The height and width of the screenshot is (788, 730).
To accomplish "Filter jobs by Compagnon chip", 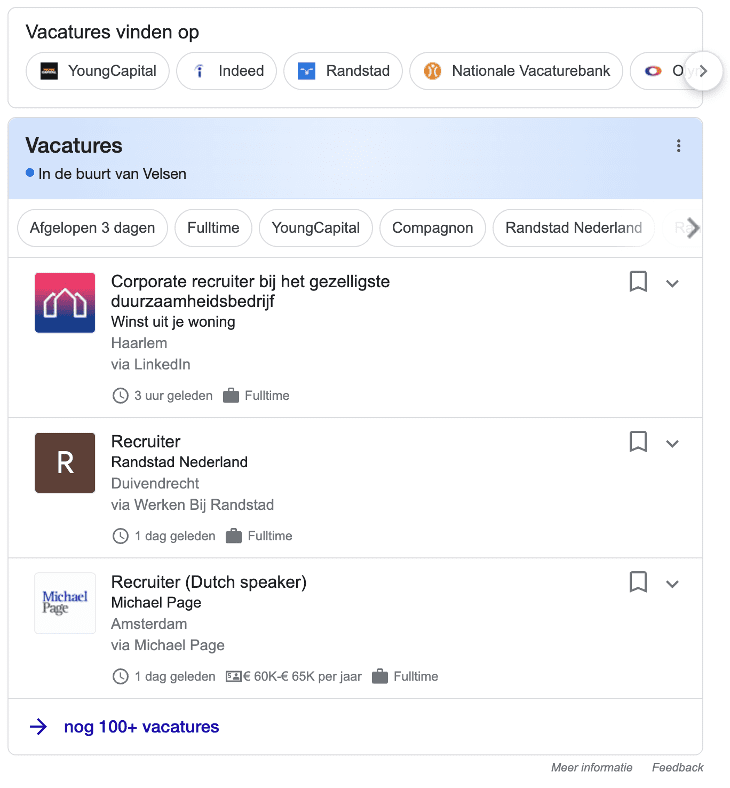I will click(x=433, y=228).
